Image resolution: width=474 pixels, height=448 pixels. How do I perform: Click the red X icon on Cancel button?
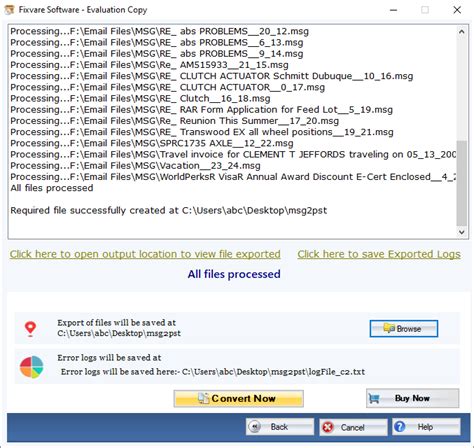(x=328, y=427)
